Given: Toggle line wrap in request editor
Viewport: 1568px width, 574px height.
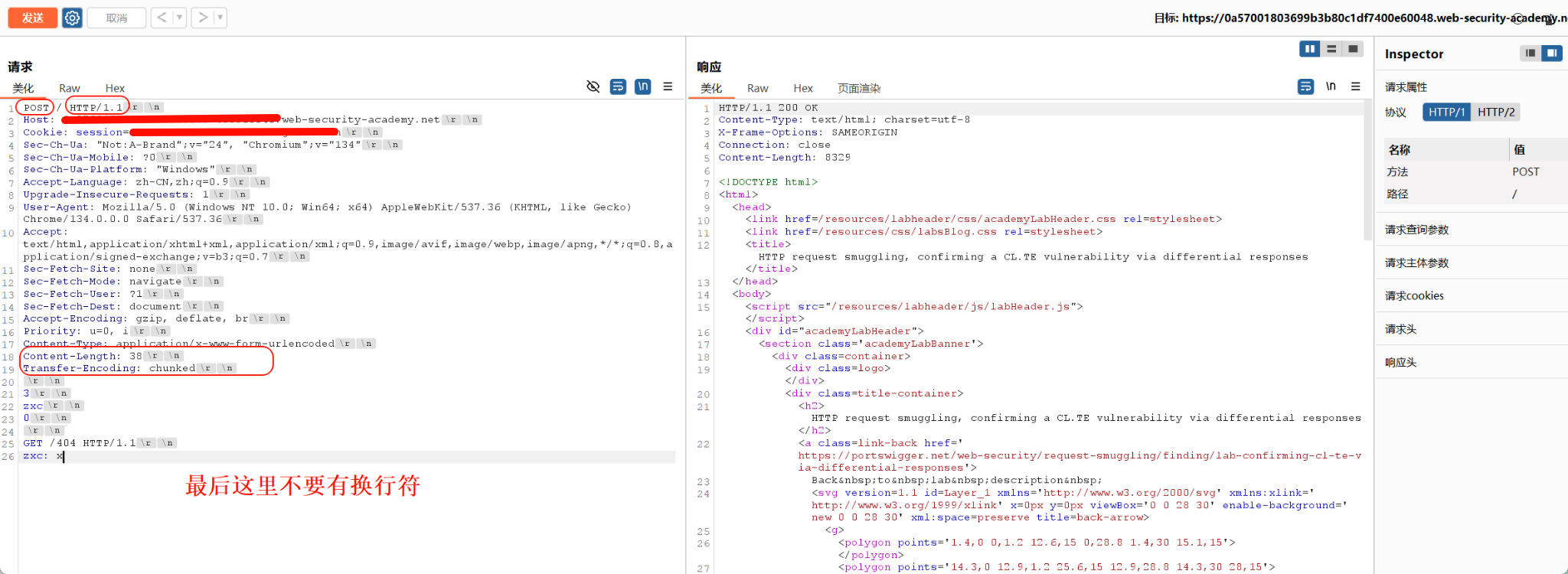Looking at the screenshot, I should point(618,86).
